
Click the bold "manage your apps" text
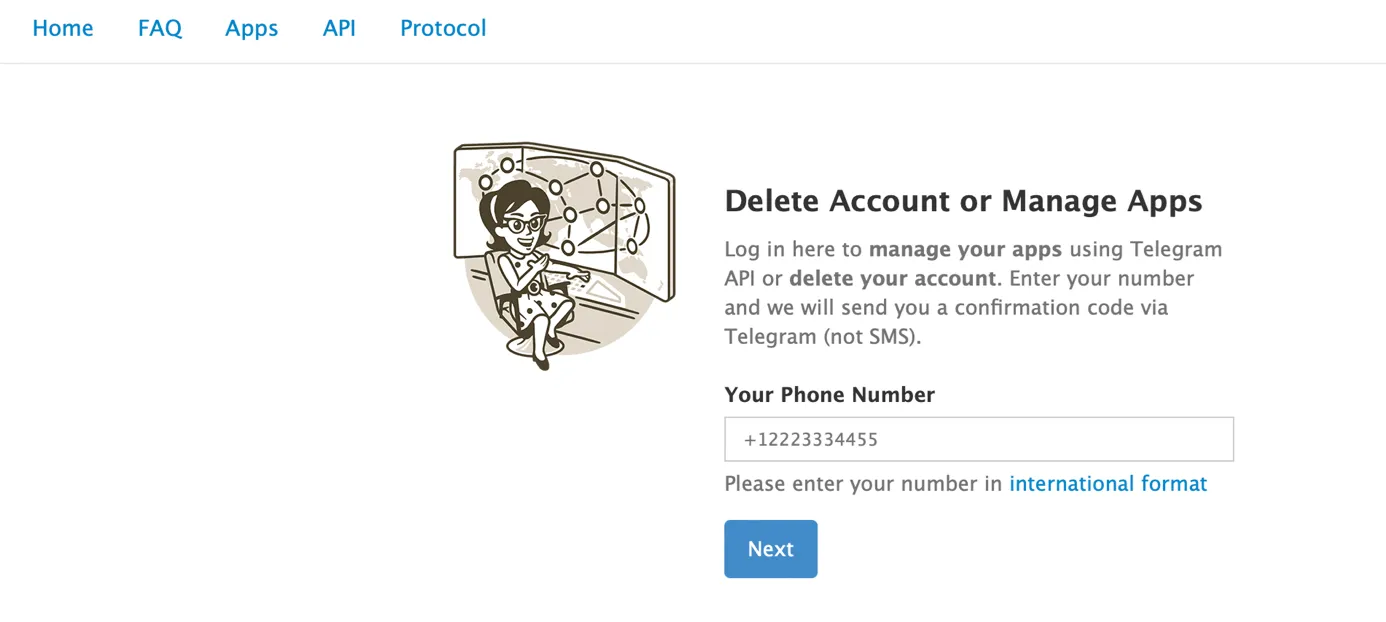pyautogui.click(x=965, y=249)
